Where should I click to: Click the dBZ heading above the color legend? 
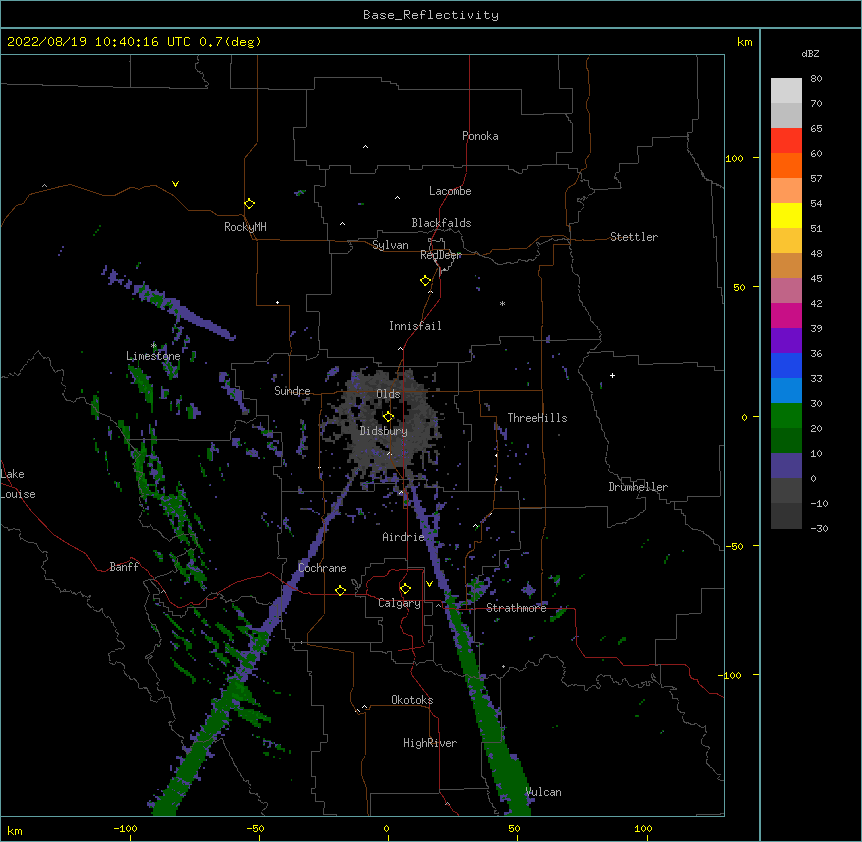coord(810,53)
